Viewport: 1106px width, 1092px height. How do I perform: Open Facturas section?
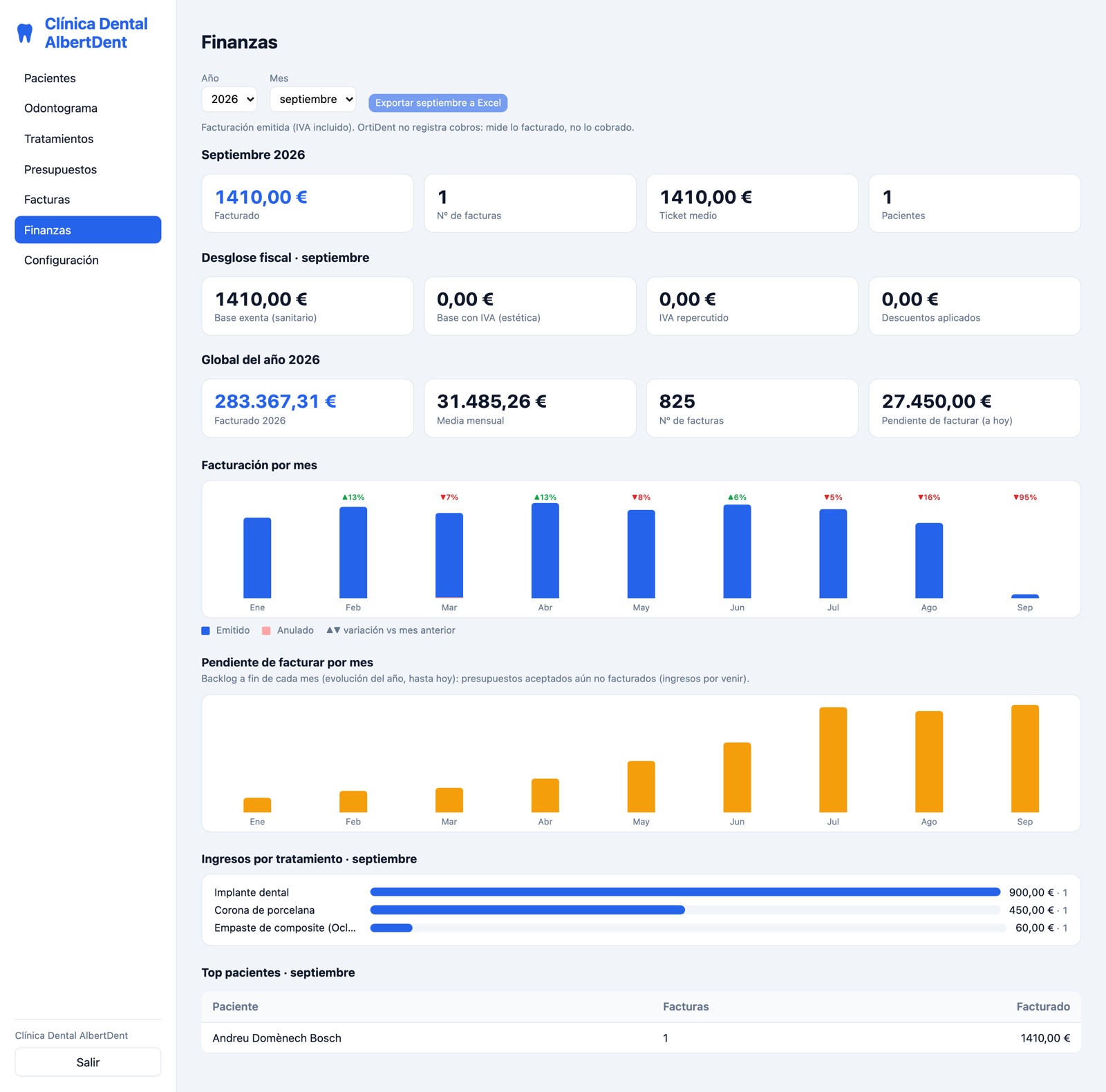point(88,200)
